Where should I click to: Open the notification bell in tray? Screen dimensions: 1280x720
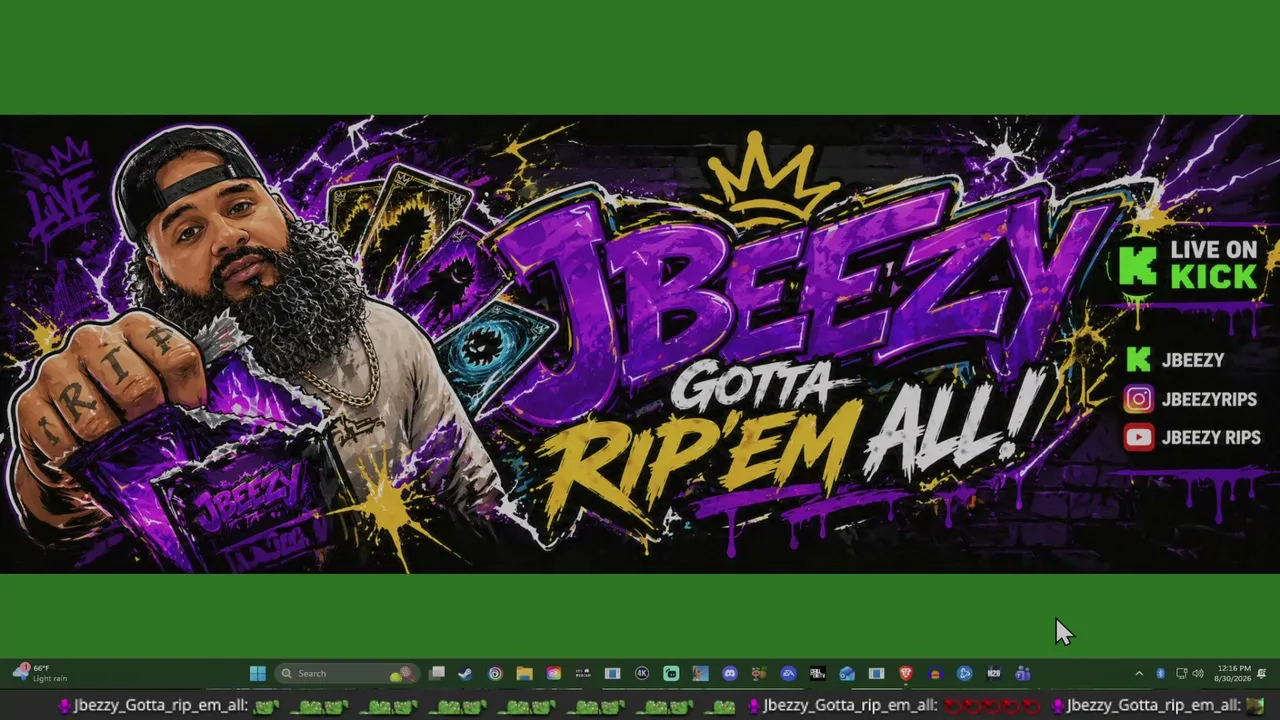(1262, 674)
